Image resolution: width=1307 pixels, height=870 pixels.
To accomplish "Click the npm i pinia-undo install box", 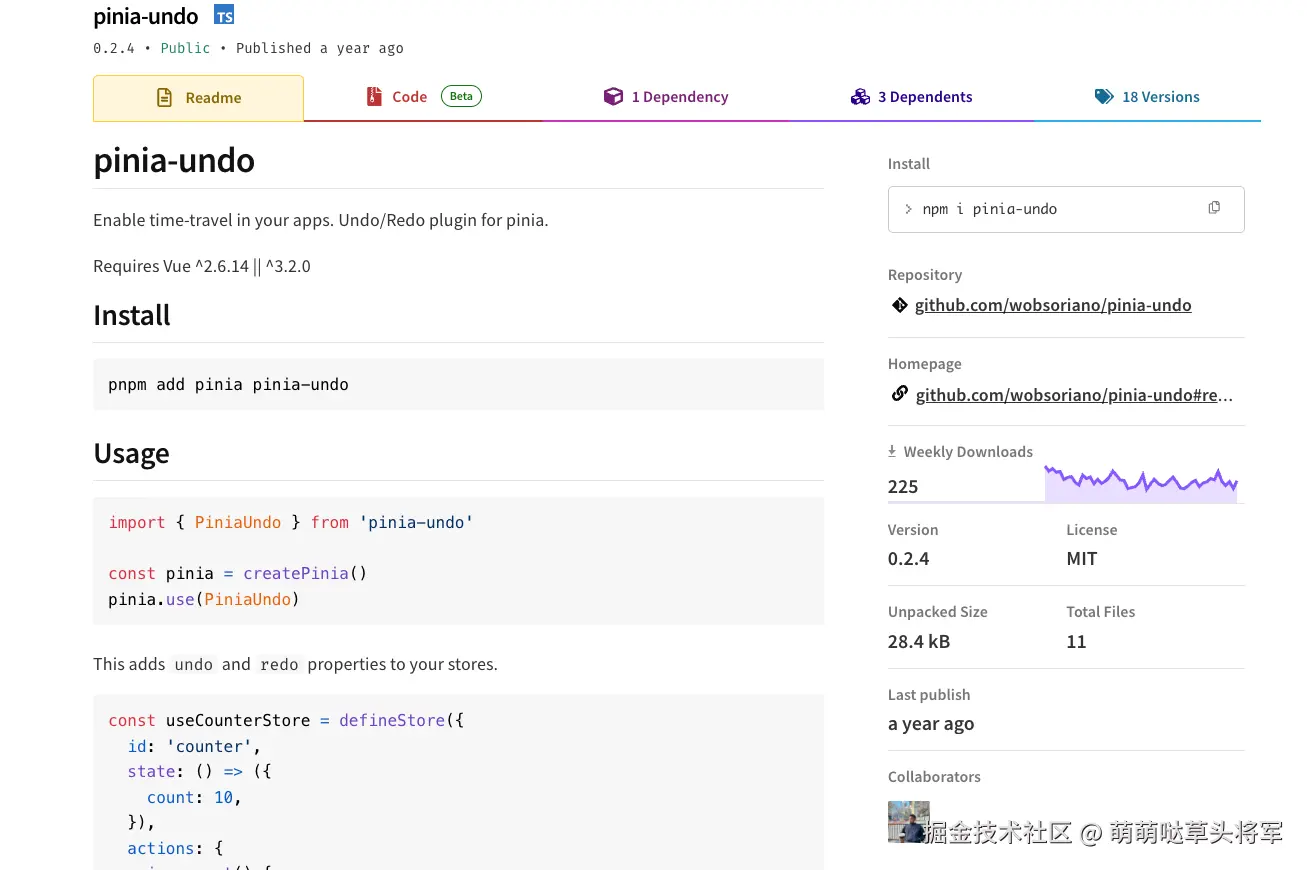I will pyautogui.click(x=1066, y=209).
